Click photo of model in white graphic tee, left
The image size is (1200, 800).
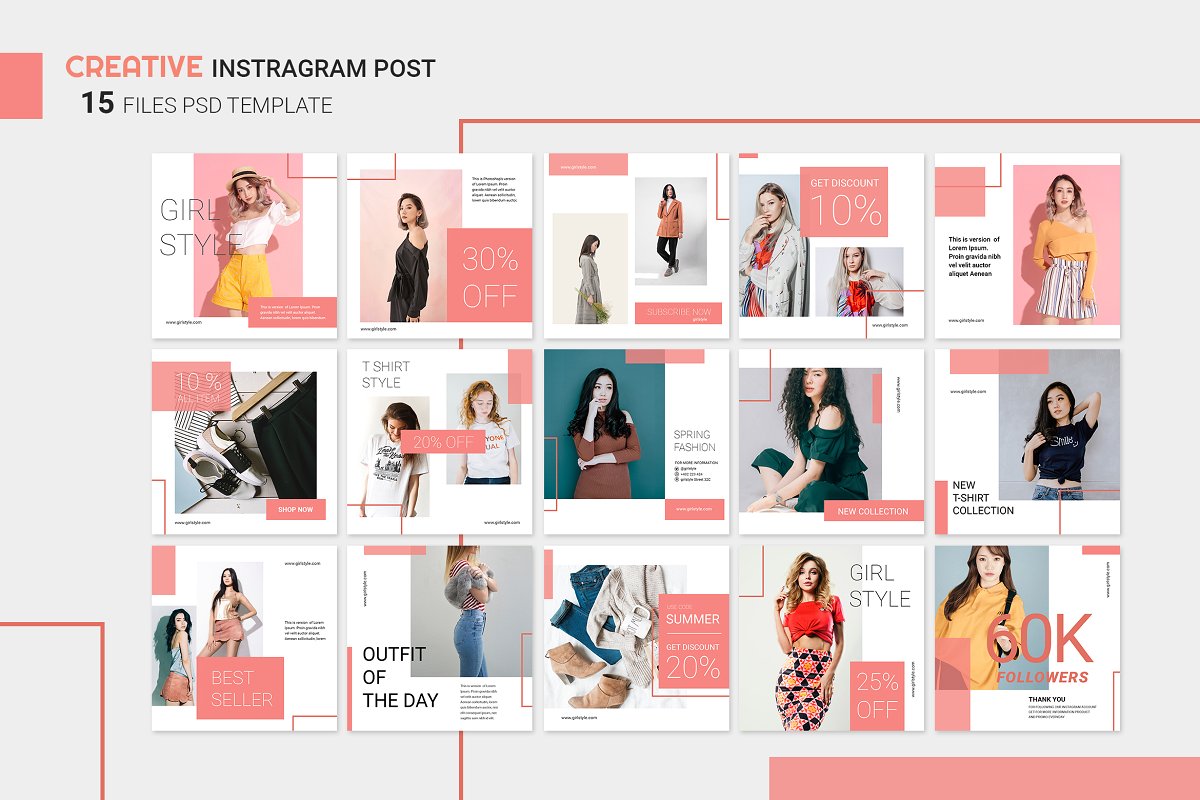pyautogui.click(x=395, y=456)
